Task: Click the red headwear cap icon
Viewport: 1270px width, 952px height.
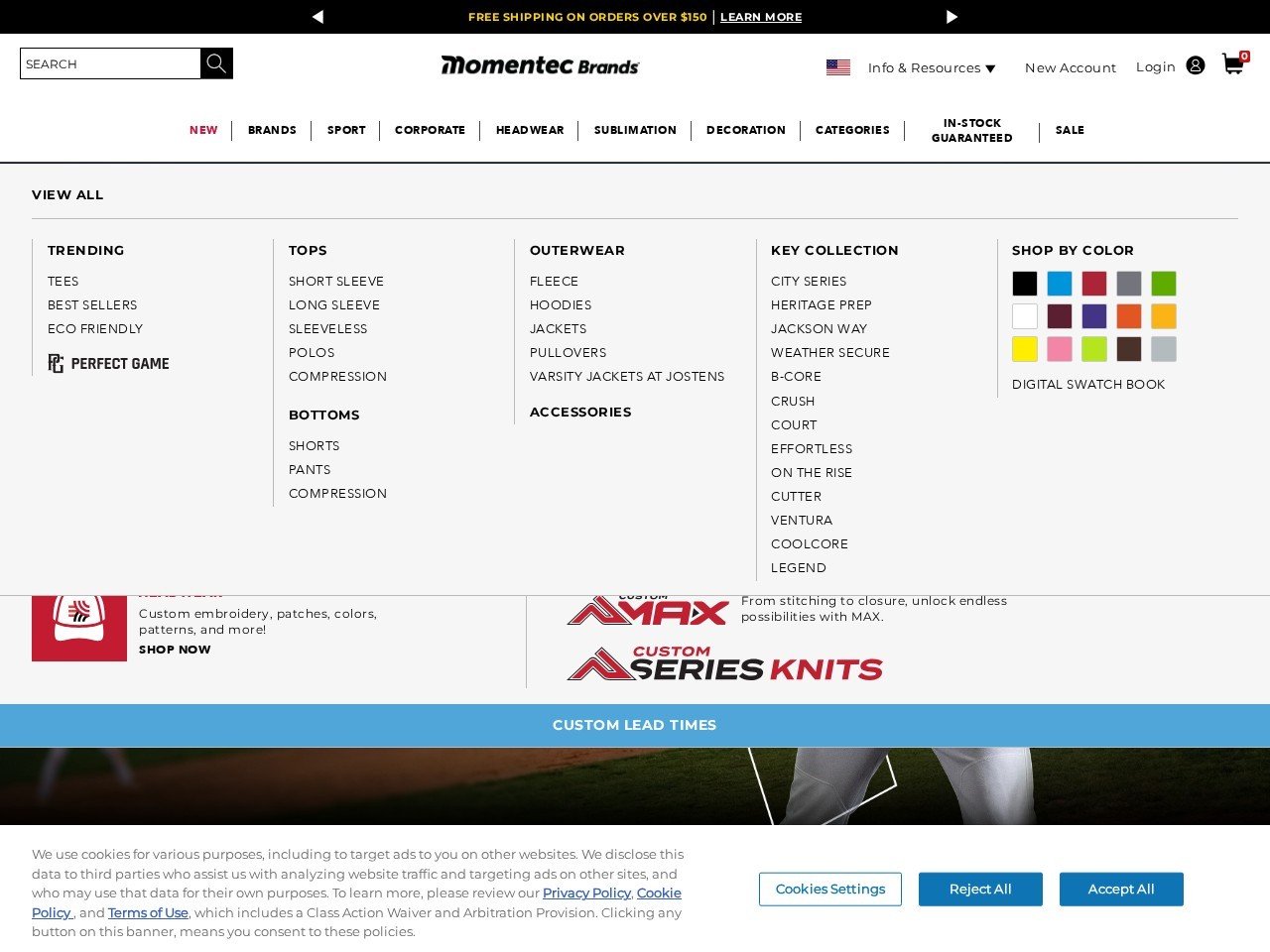Action: tap(79, 627)
